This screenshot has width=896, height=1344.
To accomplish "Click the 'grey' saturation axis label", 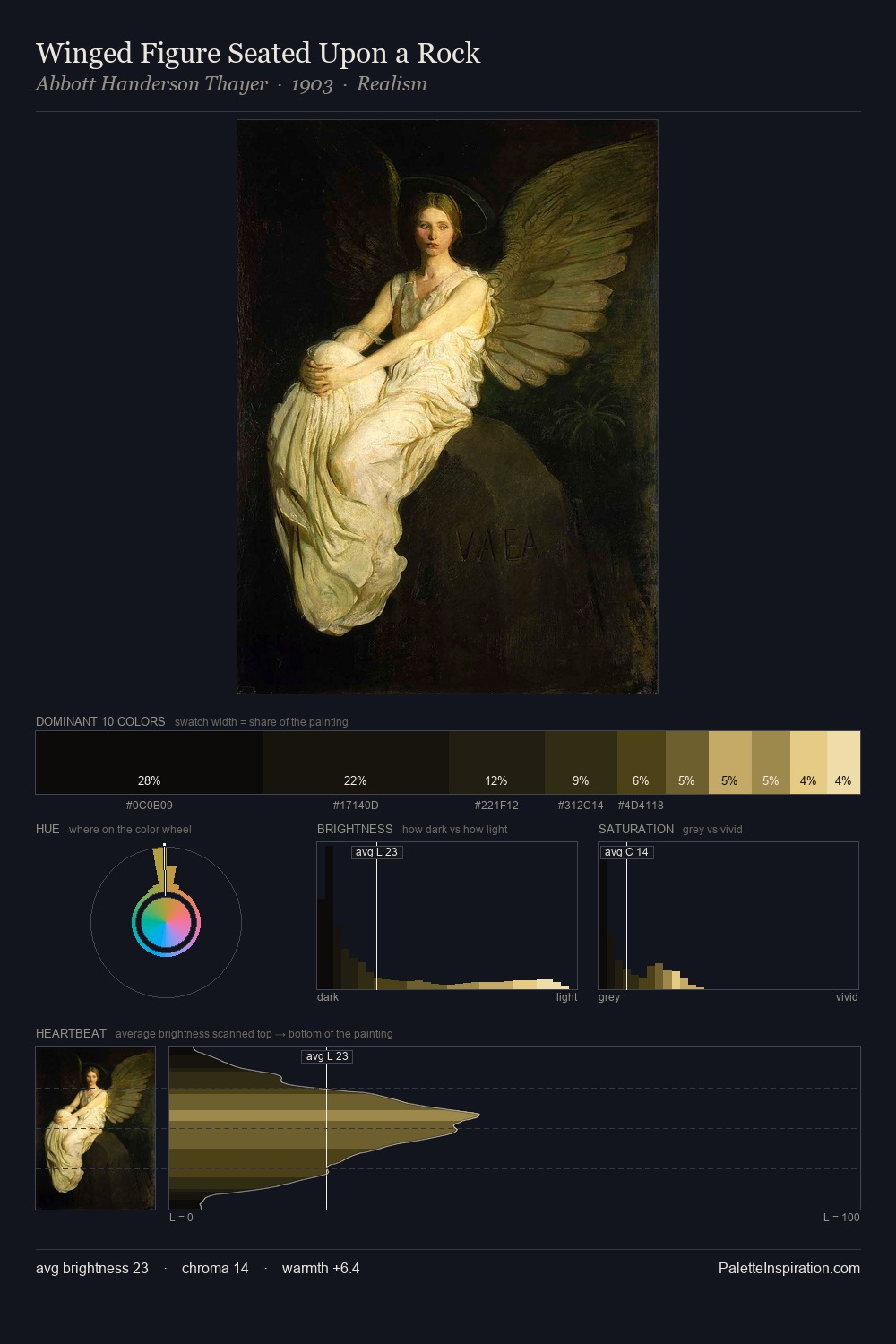I will [609, 996].
